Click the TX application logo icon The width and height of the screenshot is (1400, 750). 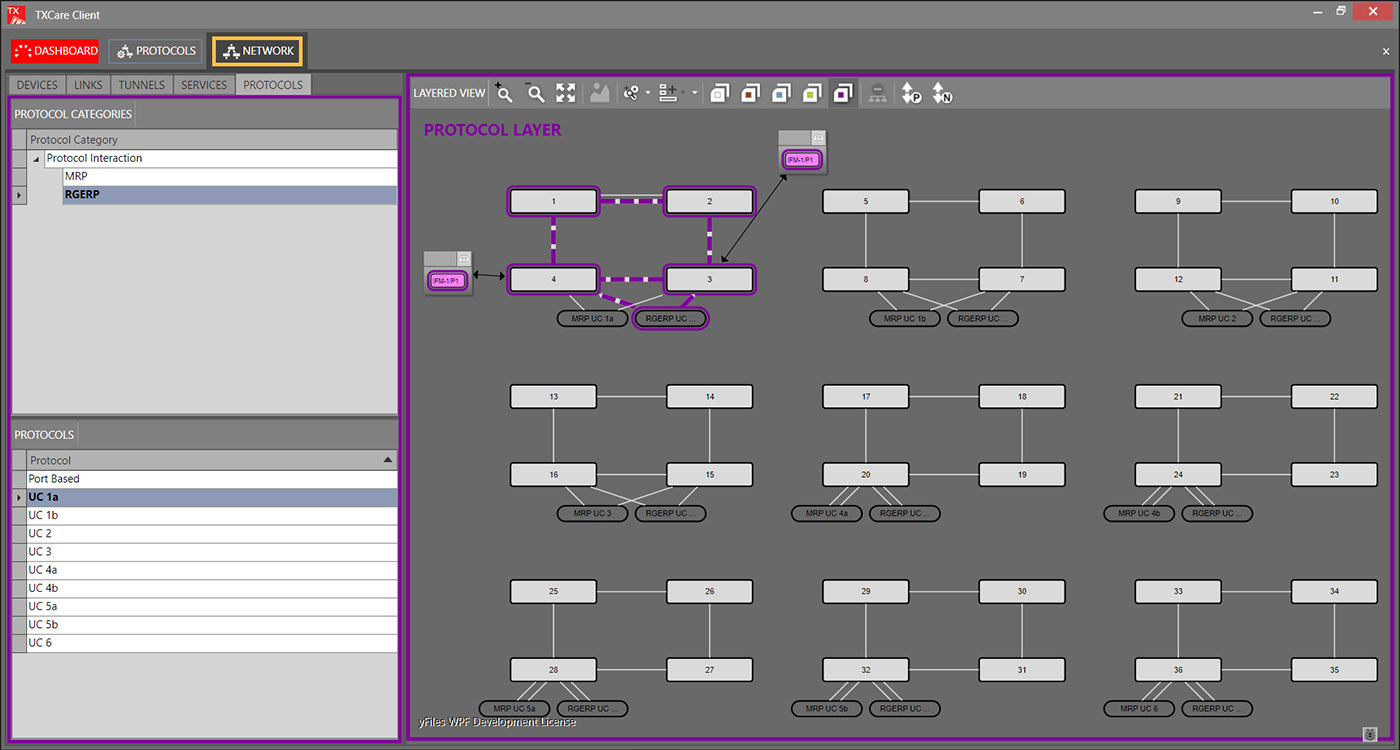click(x=14, y=14)
